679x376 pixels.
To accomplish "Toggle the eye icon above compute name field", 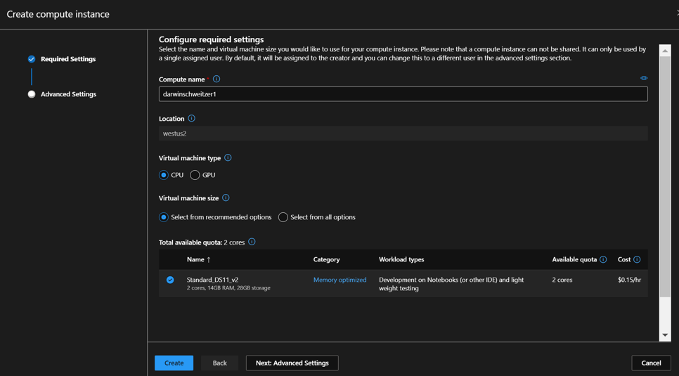I will click(x=644, y=78).
